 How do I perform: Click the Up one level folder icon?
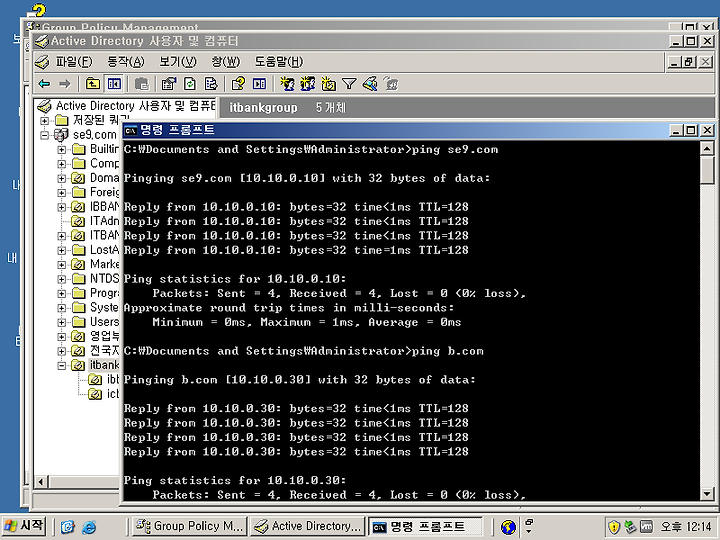tap(93, 84)
